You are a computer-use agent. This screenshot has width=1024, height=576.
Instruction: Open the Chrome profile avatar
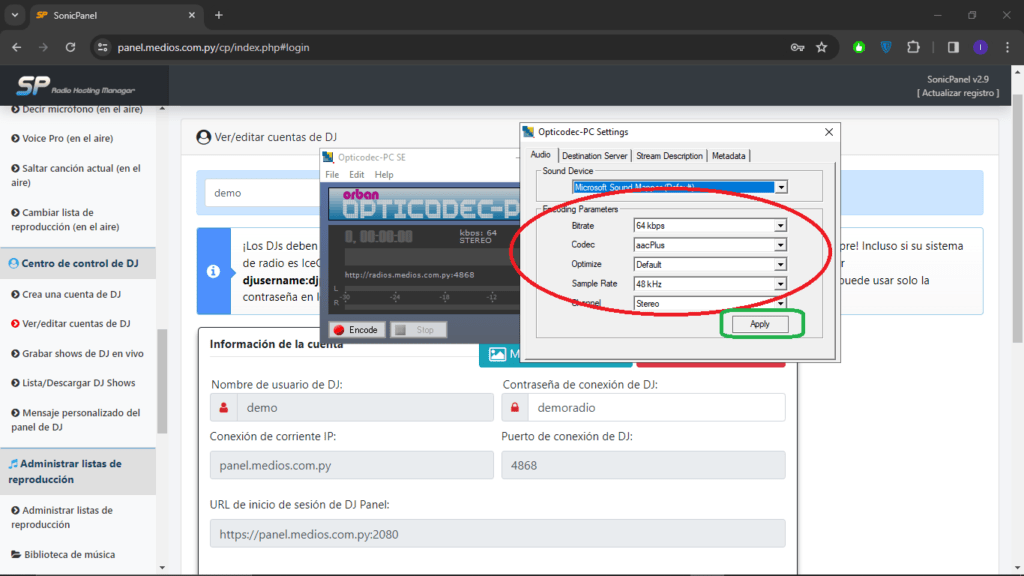pyautogui.click(x=980, y=47)
